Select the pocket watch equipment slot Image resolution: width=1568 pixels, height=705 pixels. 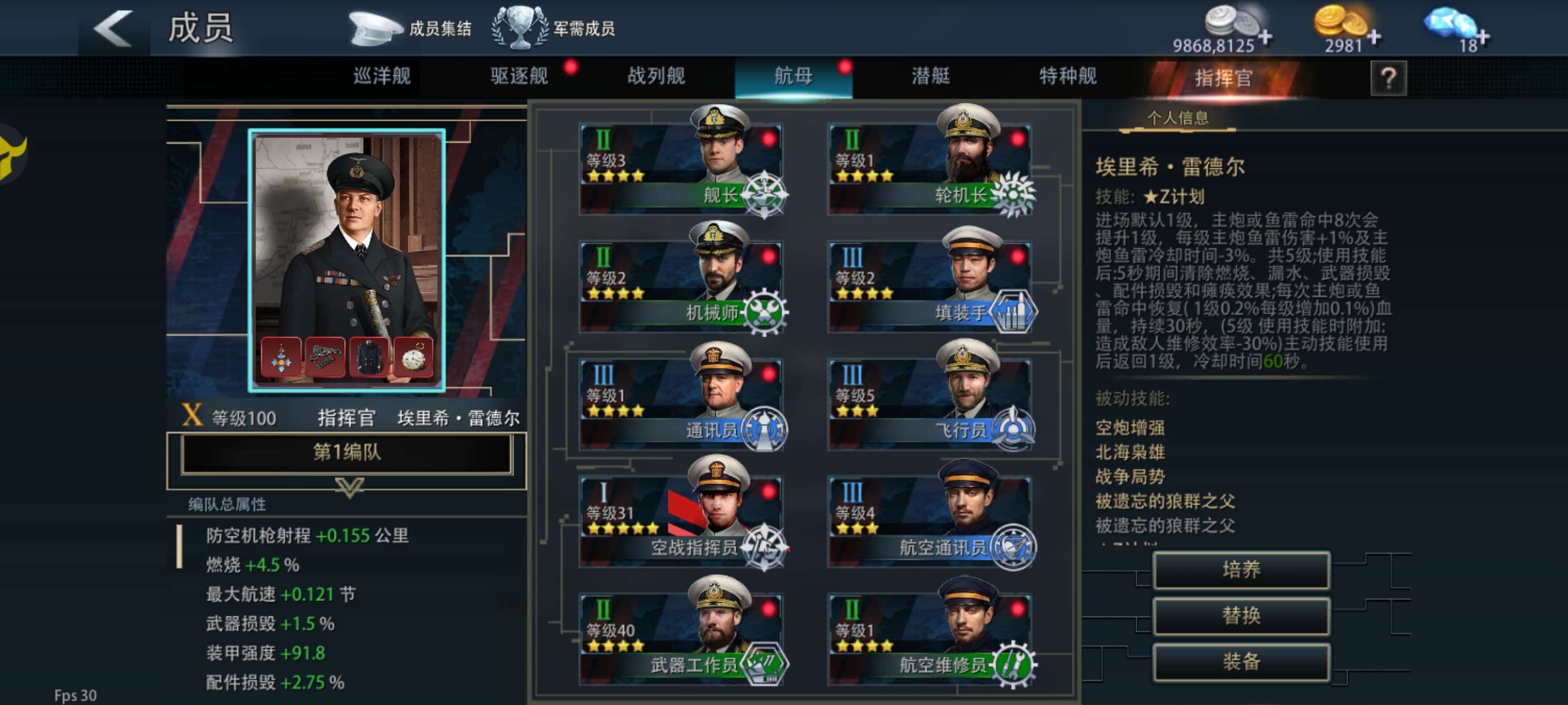pos(413,357)
